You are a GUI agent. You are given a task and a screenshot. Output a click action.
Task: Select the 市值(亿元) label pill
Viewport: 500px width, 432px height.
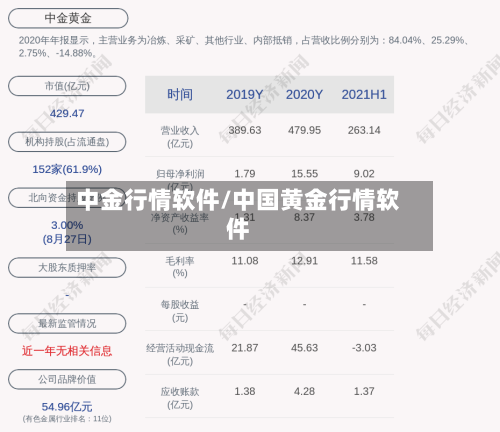click(x=67, y=86)
